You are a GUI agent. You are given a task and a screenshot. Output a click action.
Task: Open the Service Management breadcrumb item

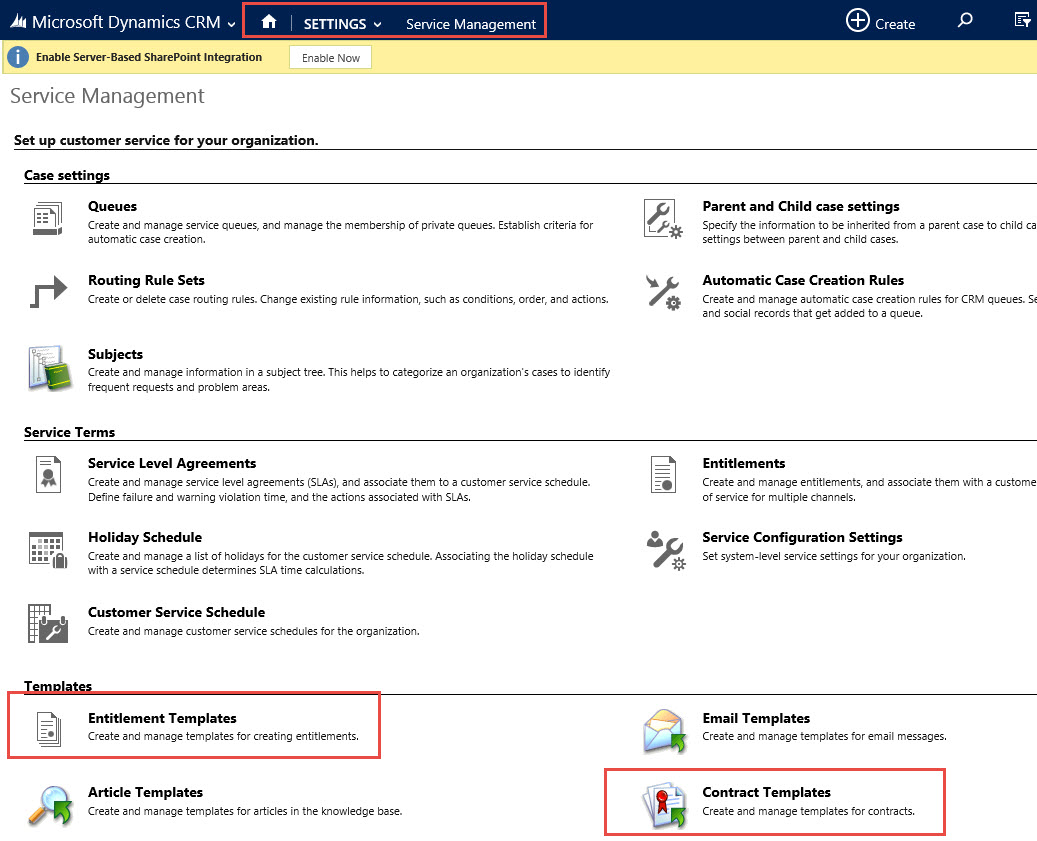[471, 24]
